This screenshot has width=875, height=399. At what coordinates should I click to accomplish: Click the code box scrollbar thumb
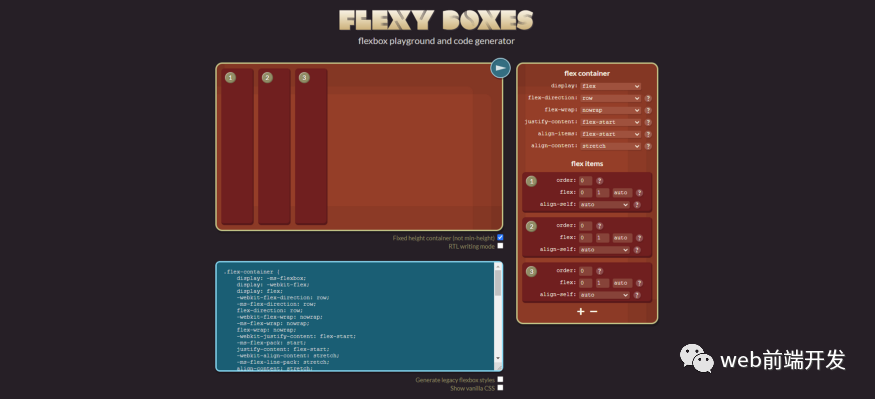(498, 283)
